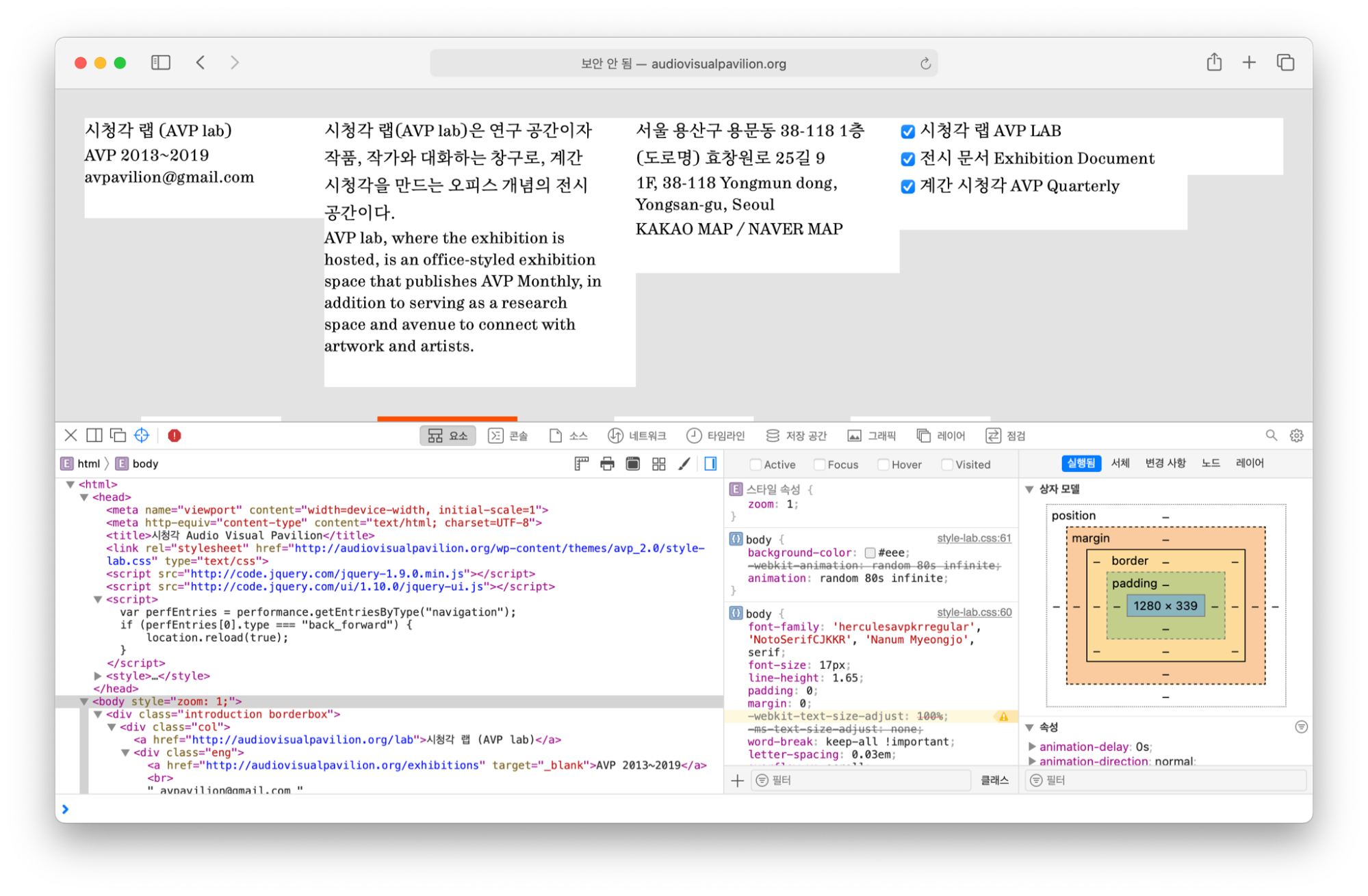Select the body breadcrumb item
1368x896 pixels.
(138, 464)
